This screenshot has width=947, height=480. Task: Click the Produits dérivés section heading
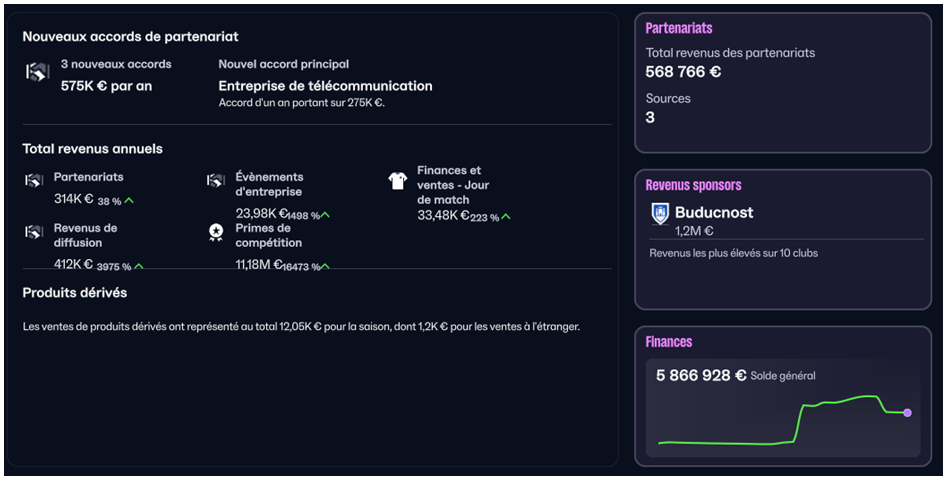tap(75, 293)
